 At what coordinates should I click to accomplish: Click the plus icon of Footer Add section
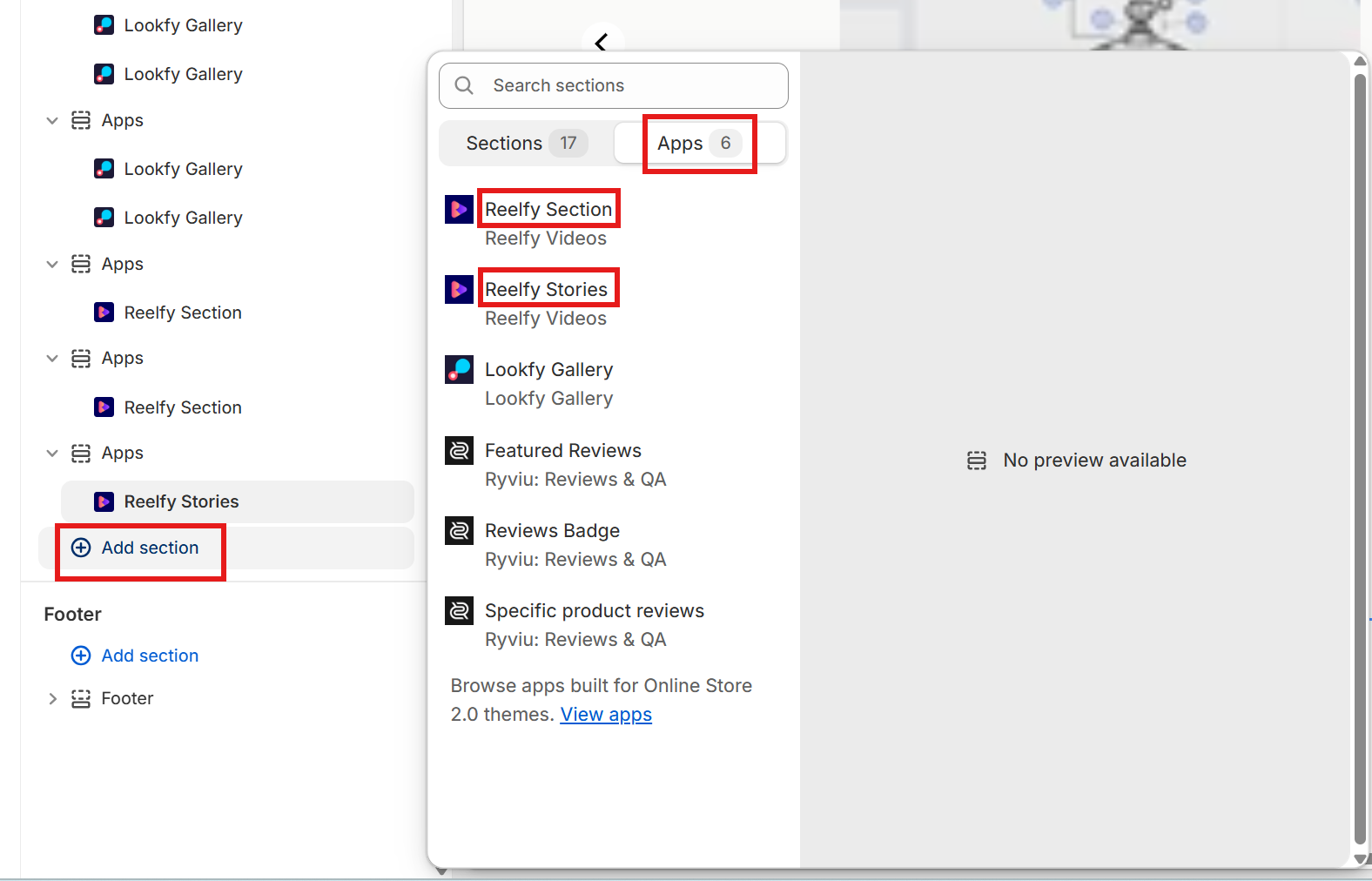tap(81, 656)
